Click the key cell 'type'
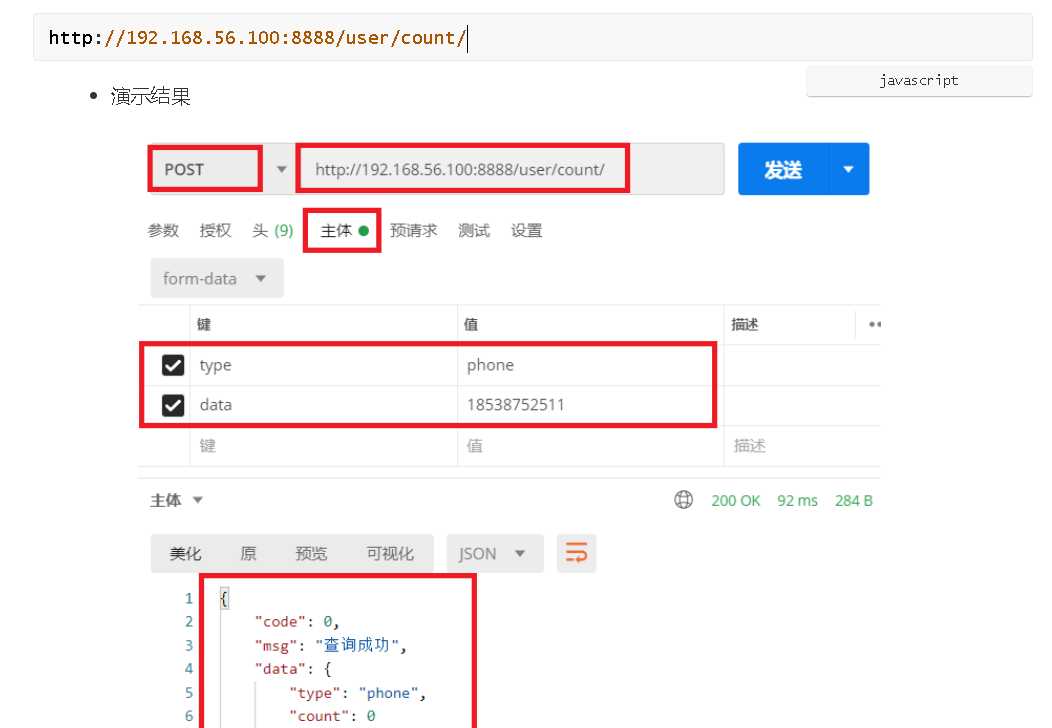Screen dimensions: 1052x728 pyautogui.click(x=323, y=365)
